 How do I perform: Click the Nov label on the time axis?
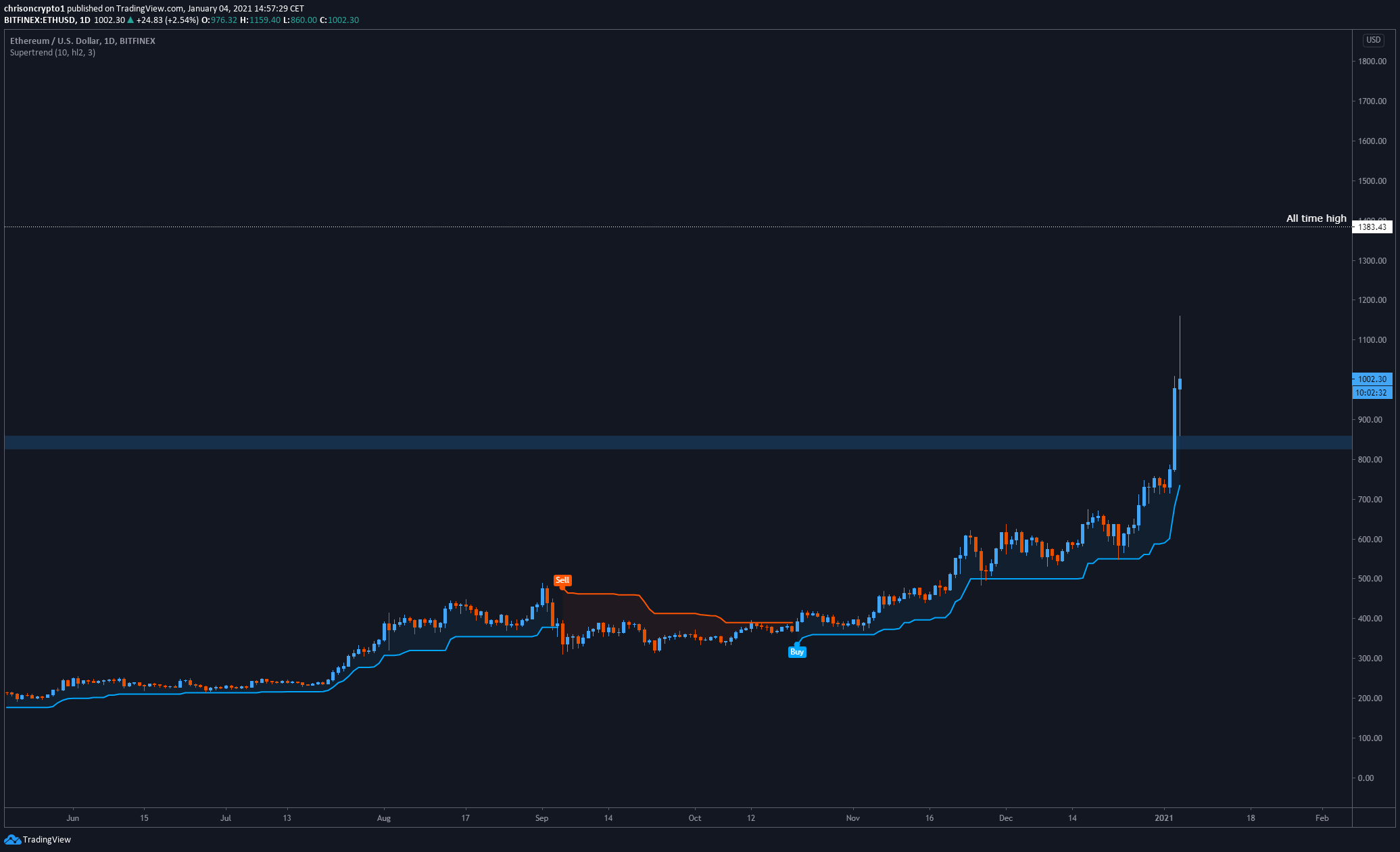coord(853,818)
